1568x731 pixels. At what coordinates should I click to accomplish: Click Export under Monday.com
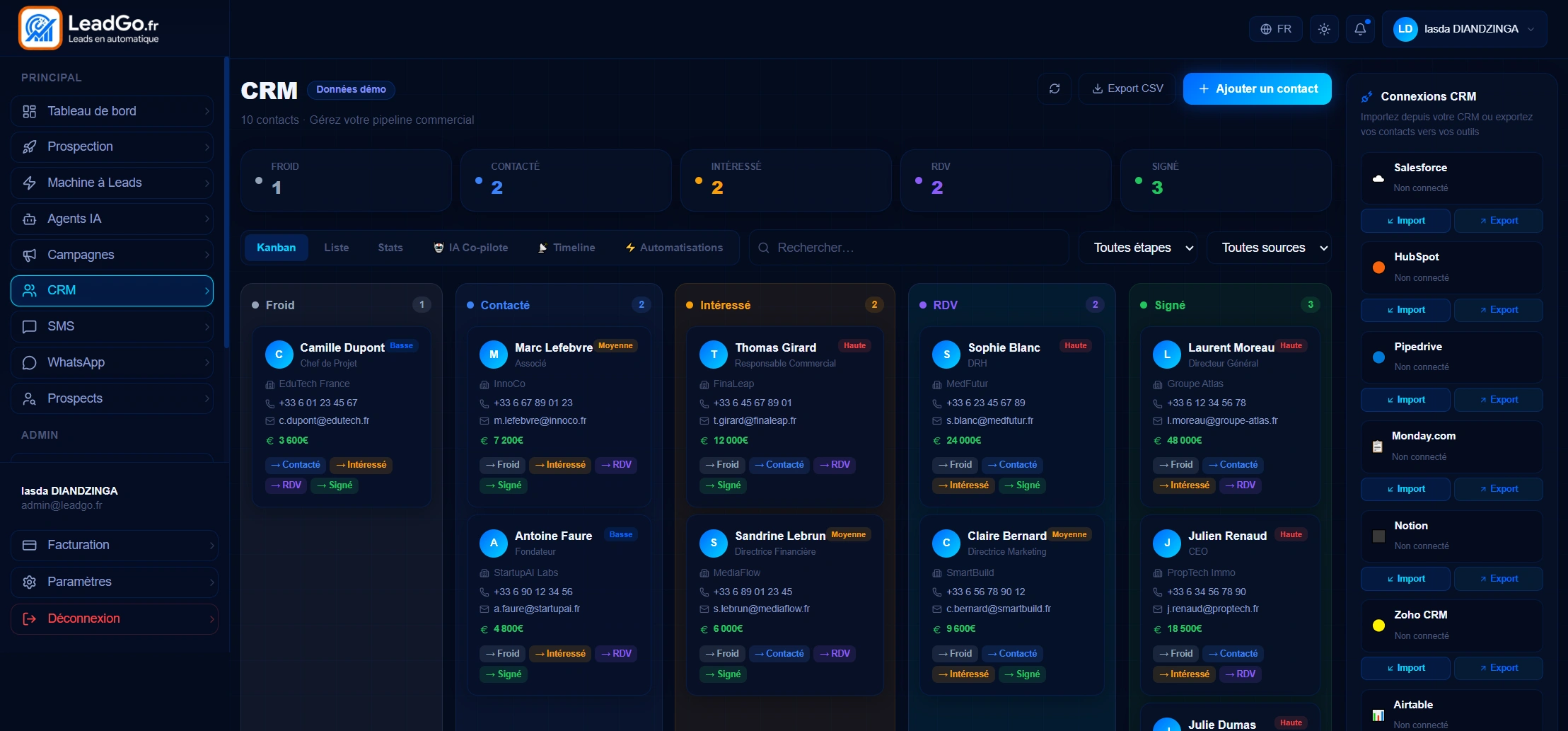click(x=1499, y=489)
